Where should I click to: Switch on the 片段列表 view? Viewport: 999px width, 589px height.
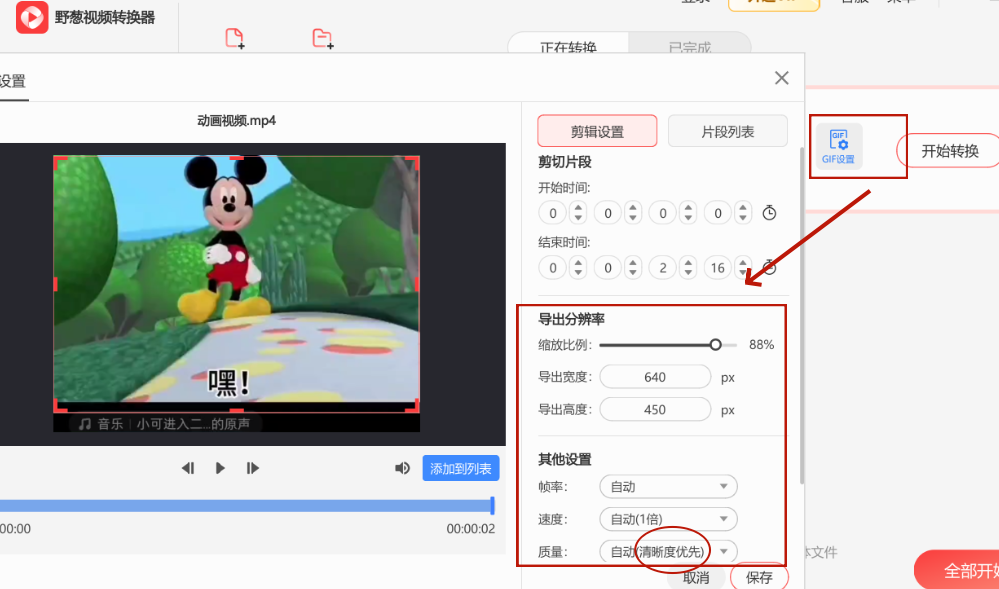coord(727,131)
